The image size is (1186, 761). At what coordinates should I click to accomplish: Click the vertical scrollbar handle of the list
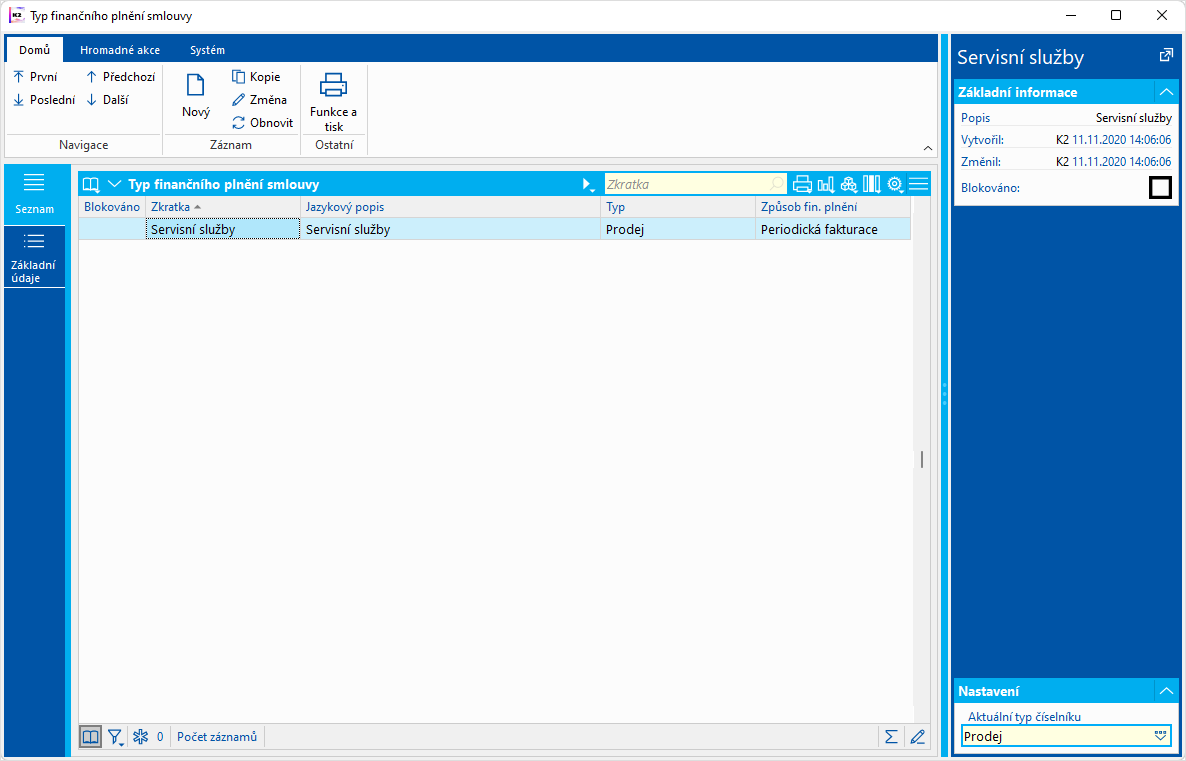click(921, 459)
